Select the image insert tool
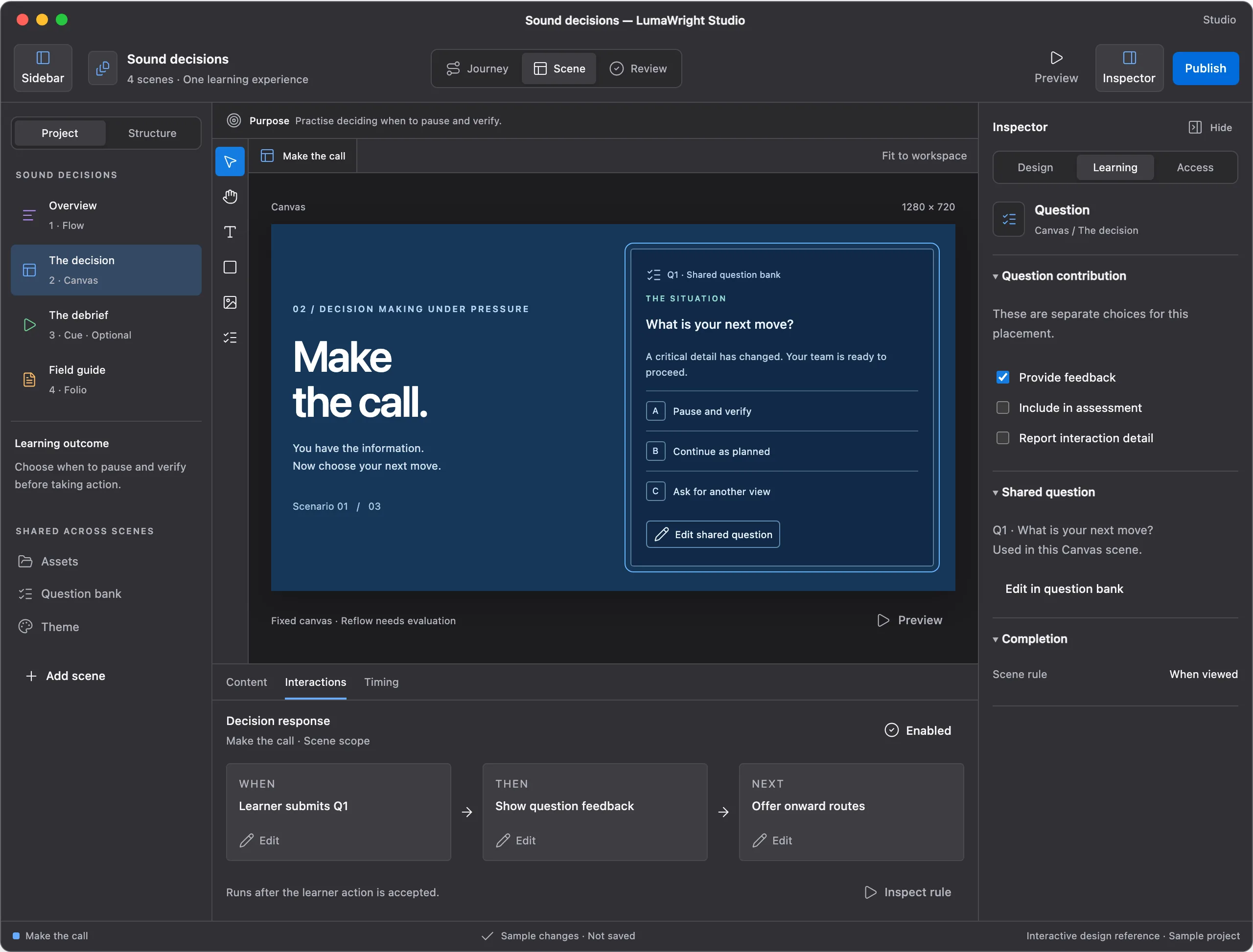The width and height of the screenshot is (1253, 952). point(230,302)
